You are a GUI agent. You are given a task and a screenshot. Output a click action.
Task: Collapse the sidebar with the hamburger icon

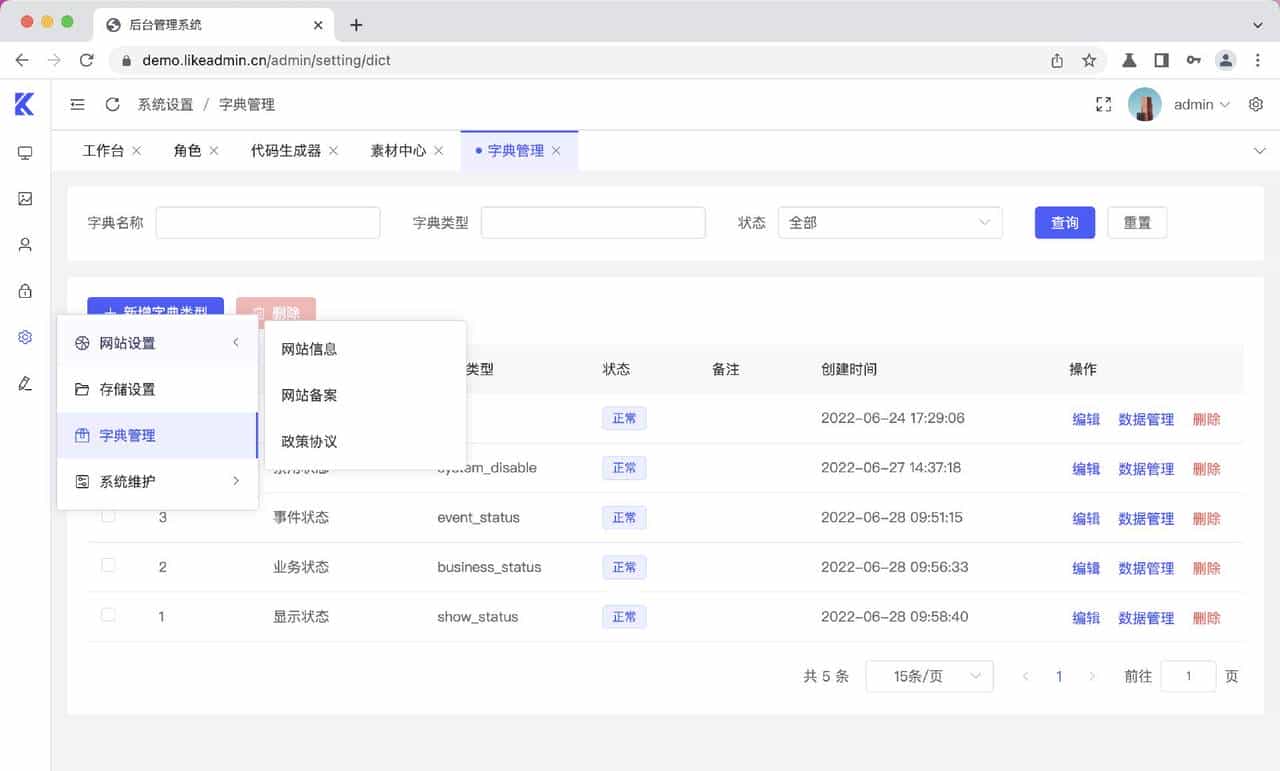point(77,103)
